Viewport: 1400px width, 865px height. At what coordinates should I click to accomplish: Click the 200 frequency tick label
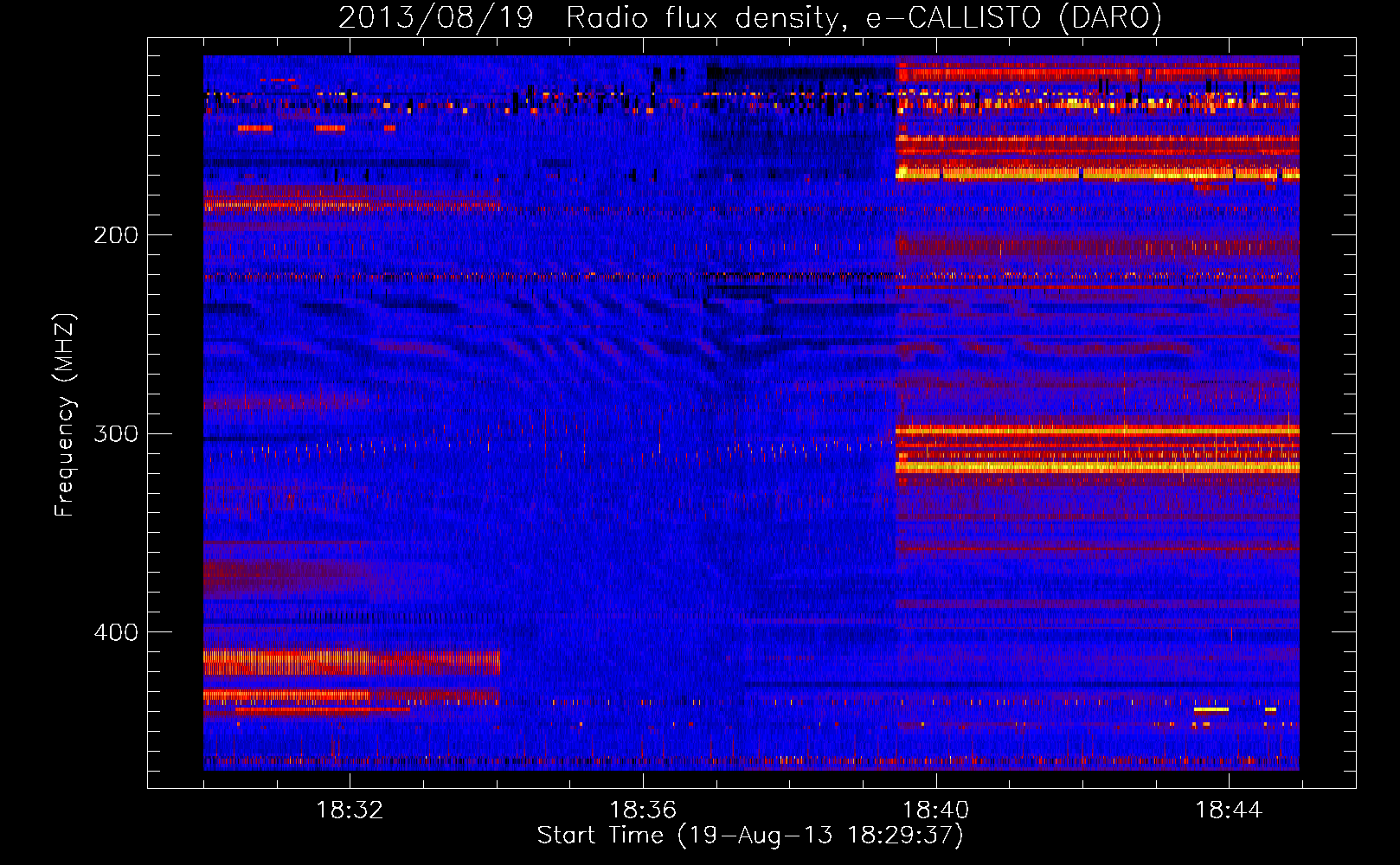(116, 235)
